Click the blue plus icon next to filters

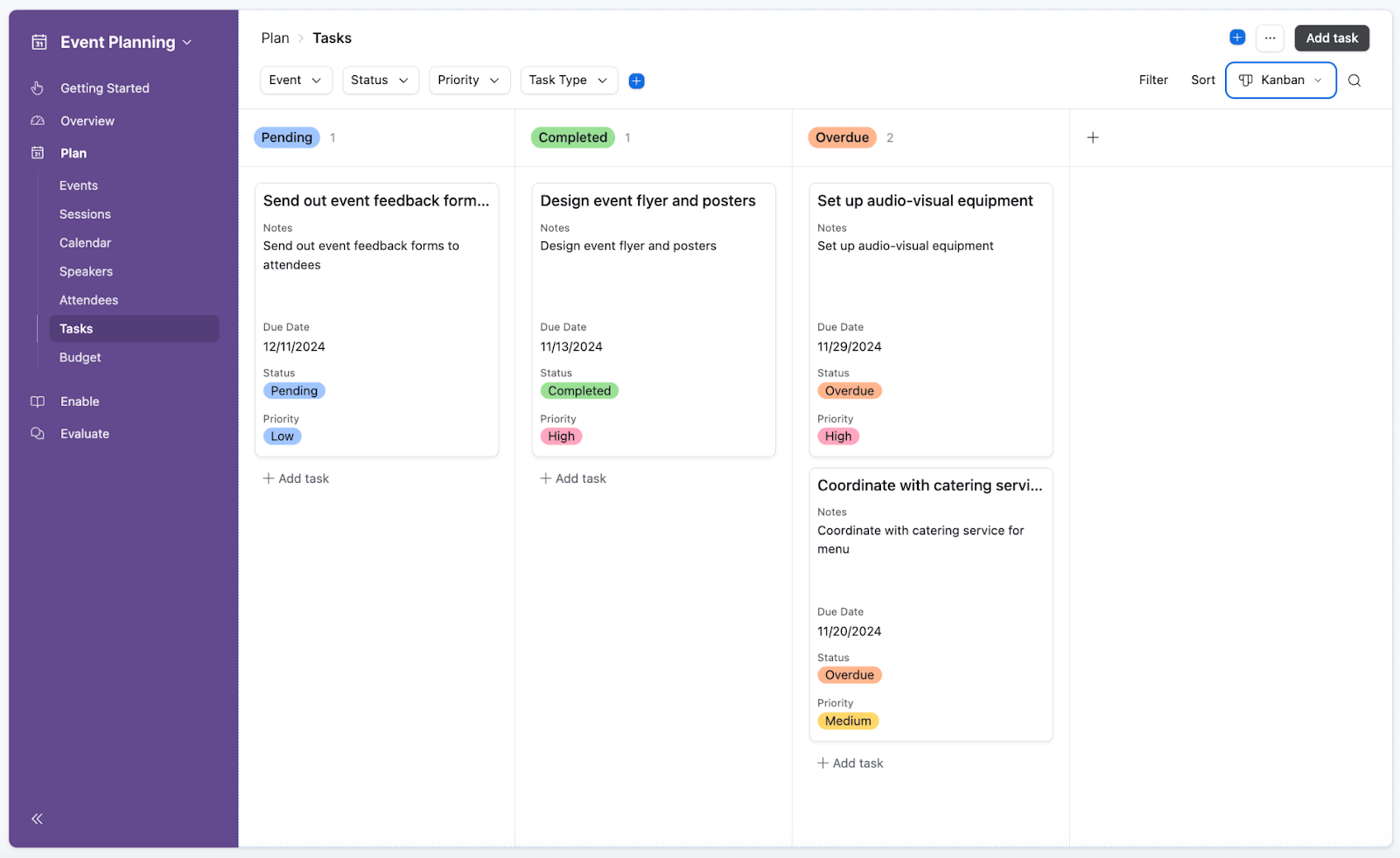coord(636,80)
